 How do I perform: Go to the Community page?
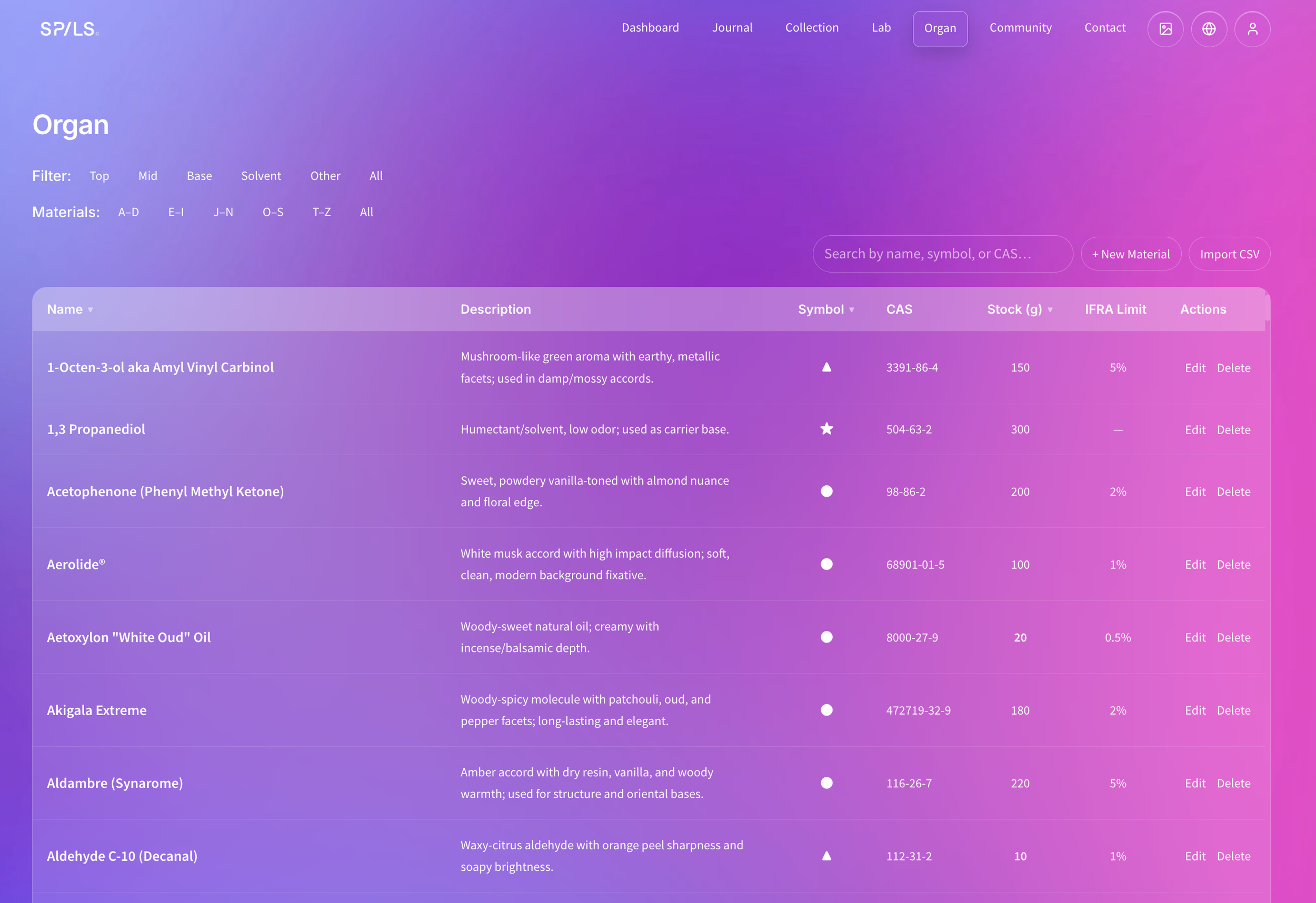(1020, 28)
